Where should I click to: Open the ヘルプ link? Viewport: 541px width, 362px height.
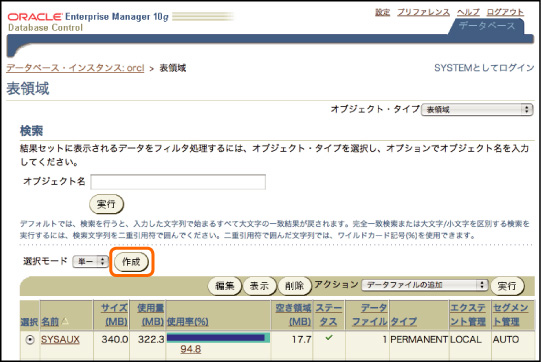pyautogui.click(x=468, y=12)
